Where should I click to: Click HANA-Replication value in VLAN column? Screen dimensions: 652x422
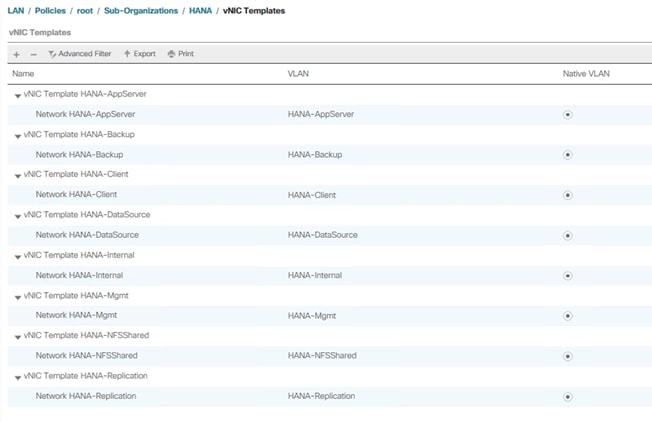(321, 396)
